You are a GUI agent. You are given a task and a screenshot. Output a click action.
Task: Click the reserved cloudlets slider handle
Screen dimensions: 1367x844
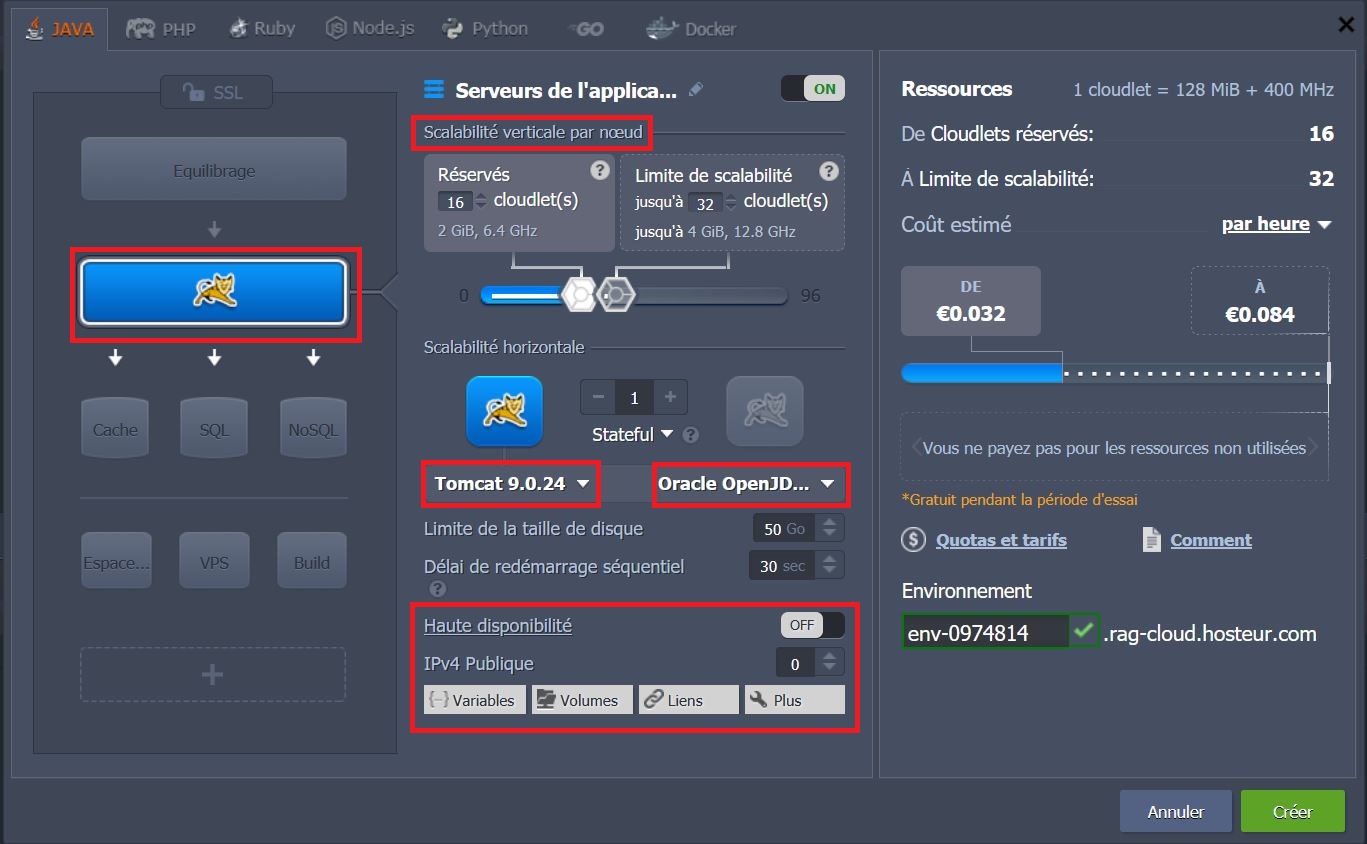tap(579, 295)
